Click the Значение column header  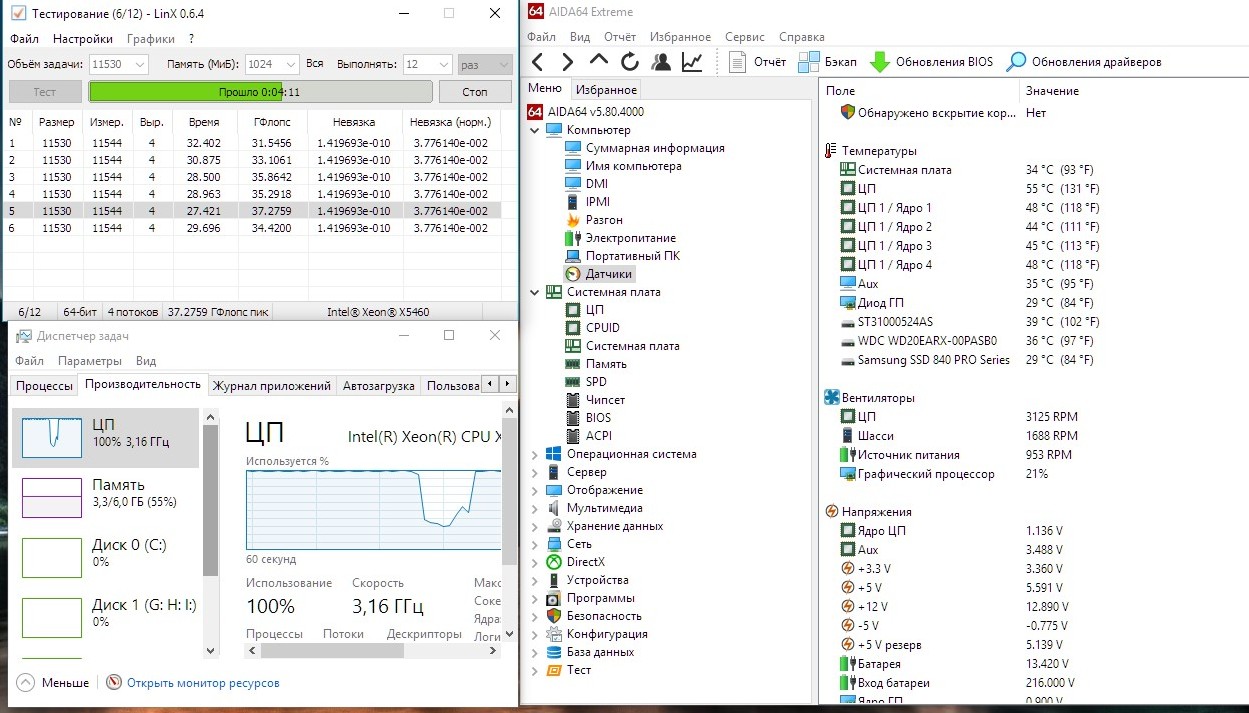coord(1133,91)
